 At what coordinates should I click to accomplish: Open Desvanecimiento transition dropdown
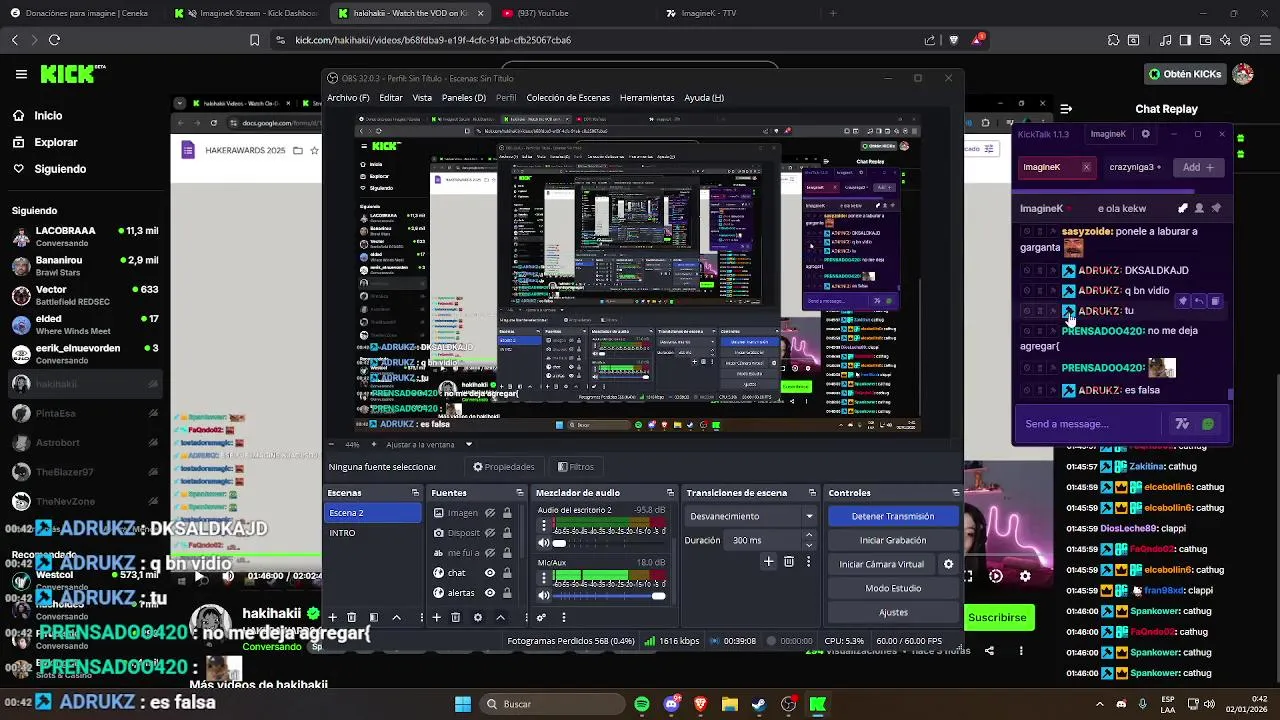(x=751, y=516)
